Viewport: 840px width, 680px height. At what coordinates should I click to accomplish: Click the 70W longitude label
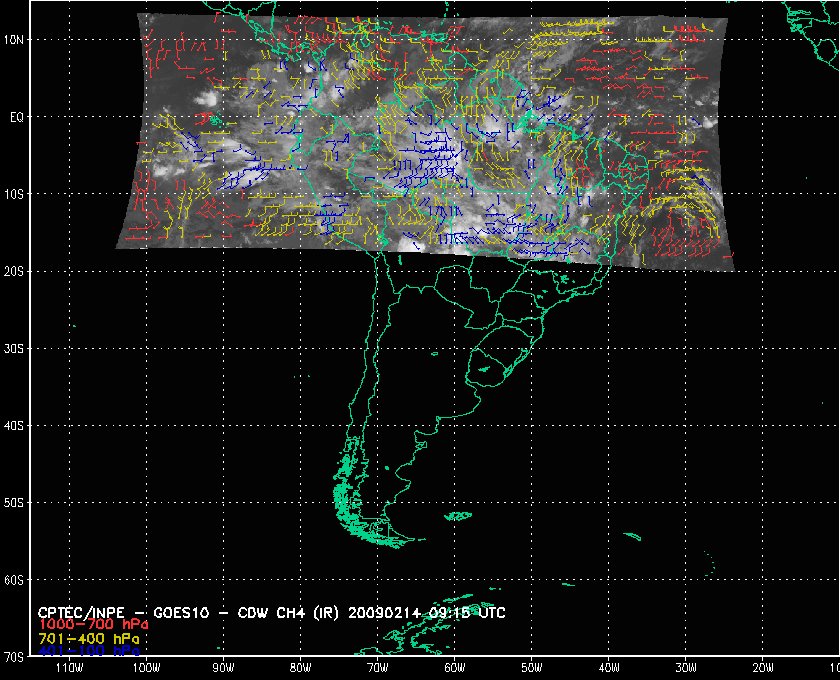tap(377, 667)
